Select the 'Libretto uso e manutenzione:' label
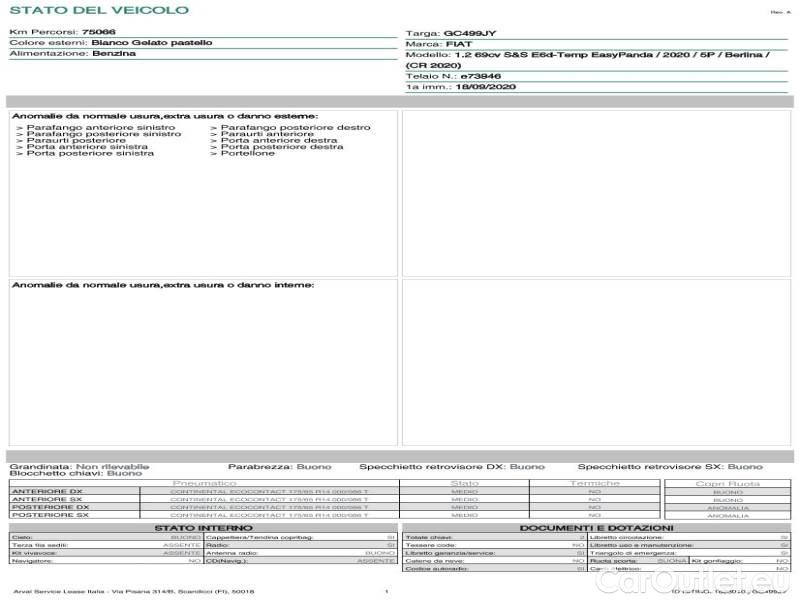Screen dimensions: 800x600 click(x=641, y=545)
